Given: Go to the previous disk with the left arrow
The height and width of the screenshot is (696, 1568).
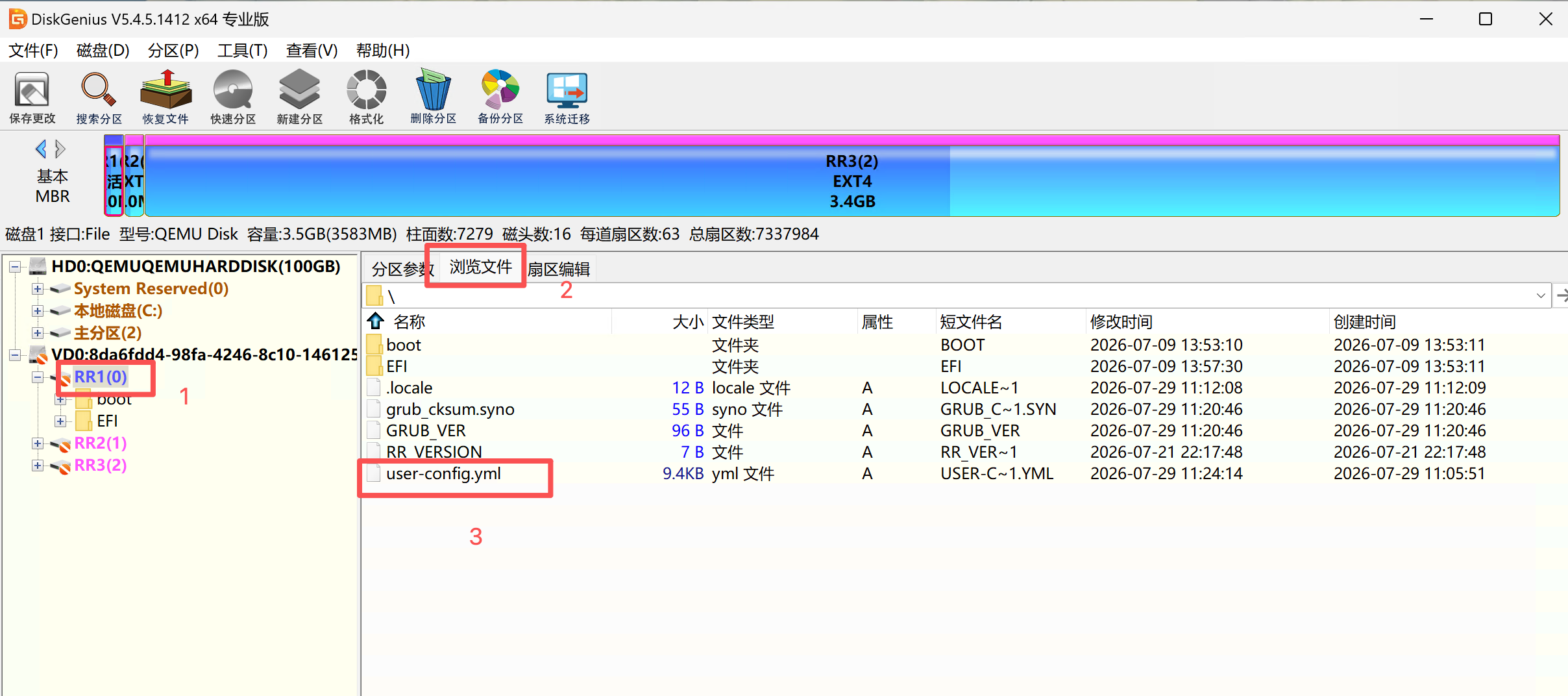Looking at the screenshot, I should (41, 149).
